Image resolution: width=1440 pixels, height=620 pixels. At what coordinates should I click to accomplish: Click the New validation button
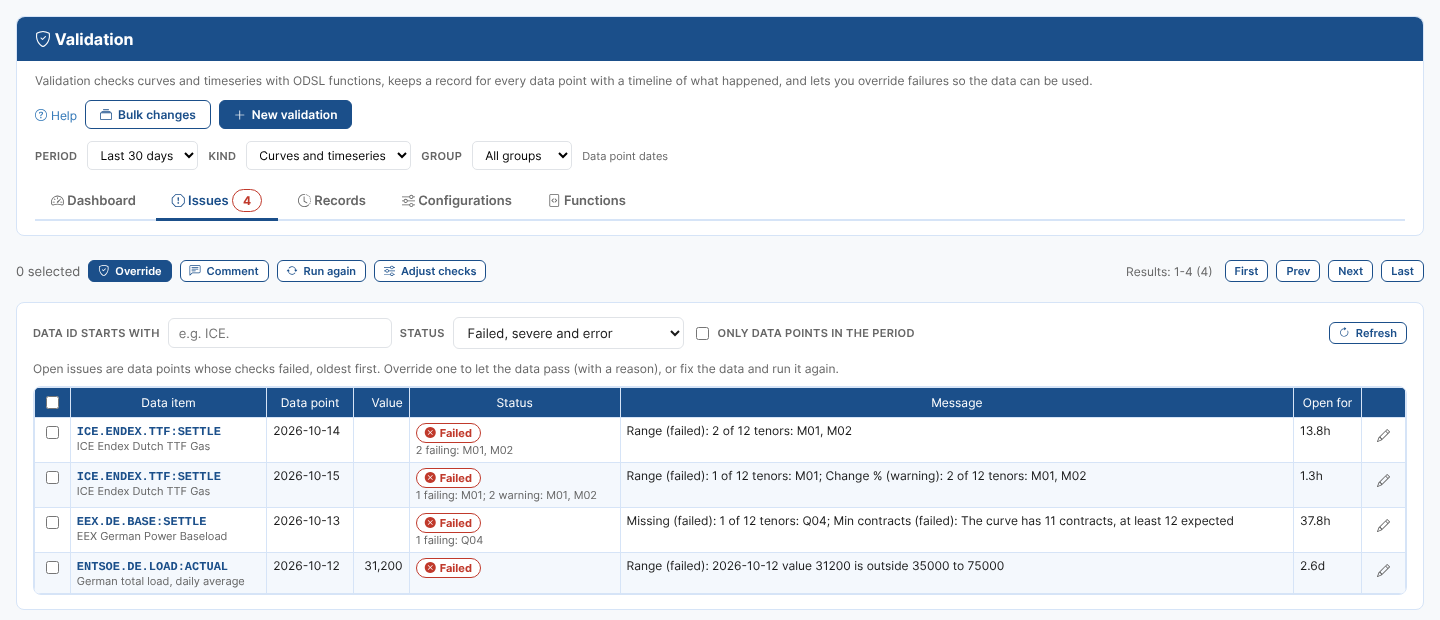coord(285,115)
